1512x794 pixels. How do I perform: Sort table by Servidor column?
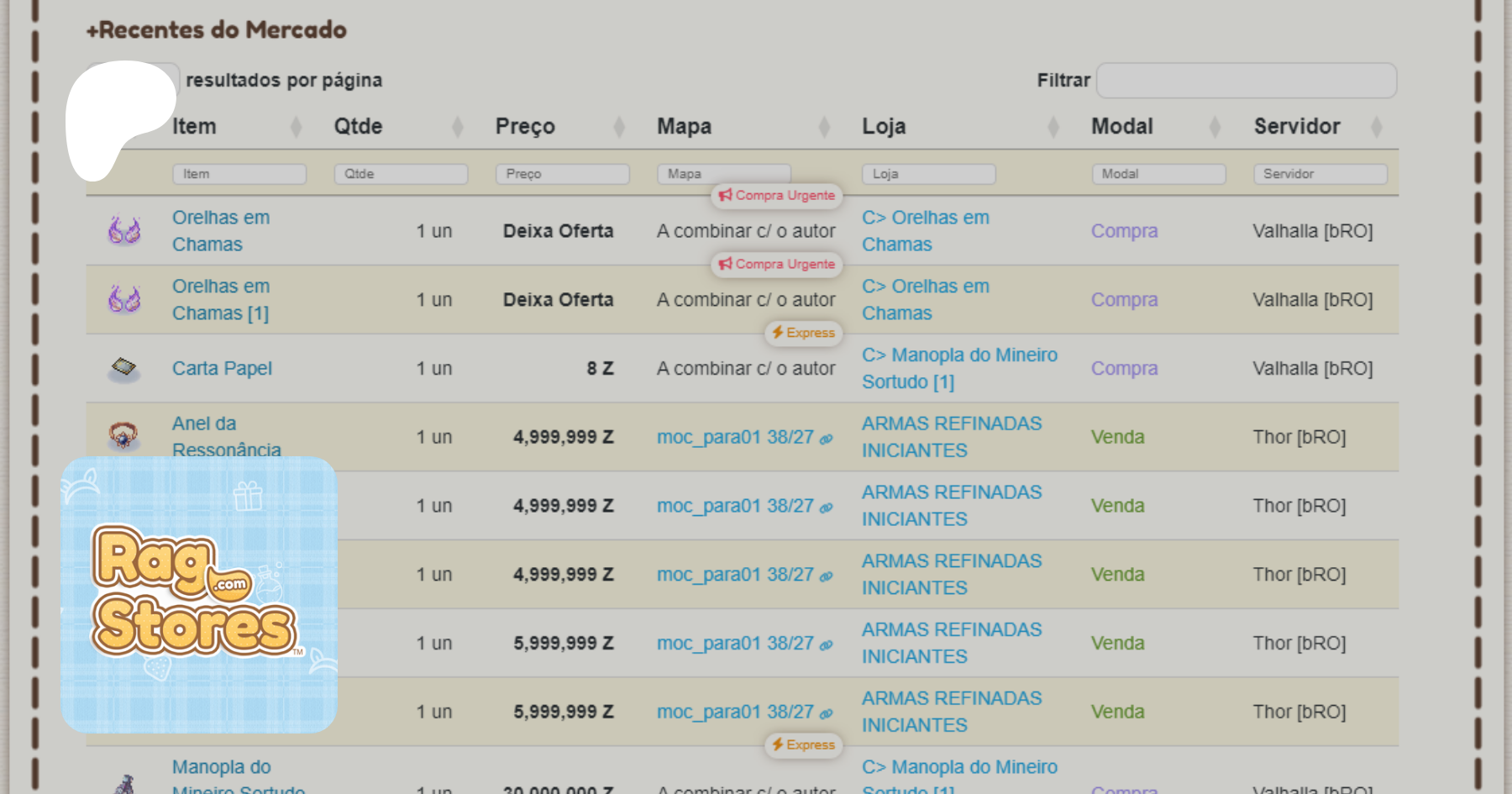coord(1317,127)
